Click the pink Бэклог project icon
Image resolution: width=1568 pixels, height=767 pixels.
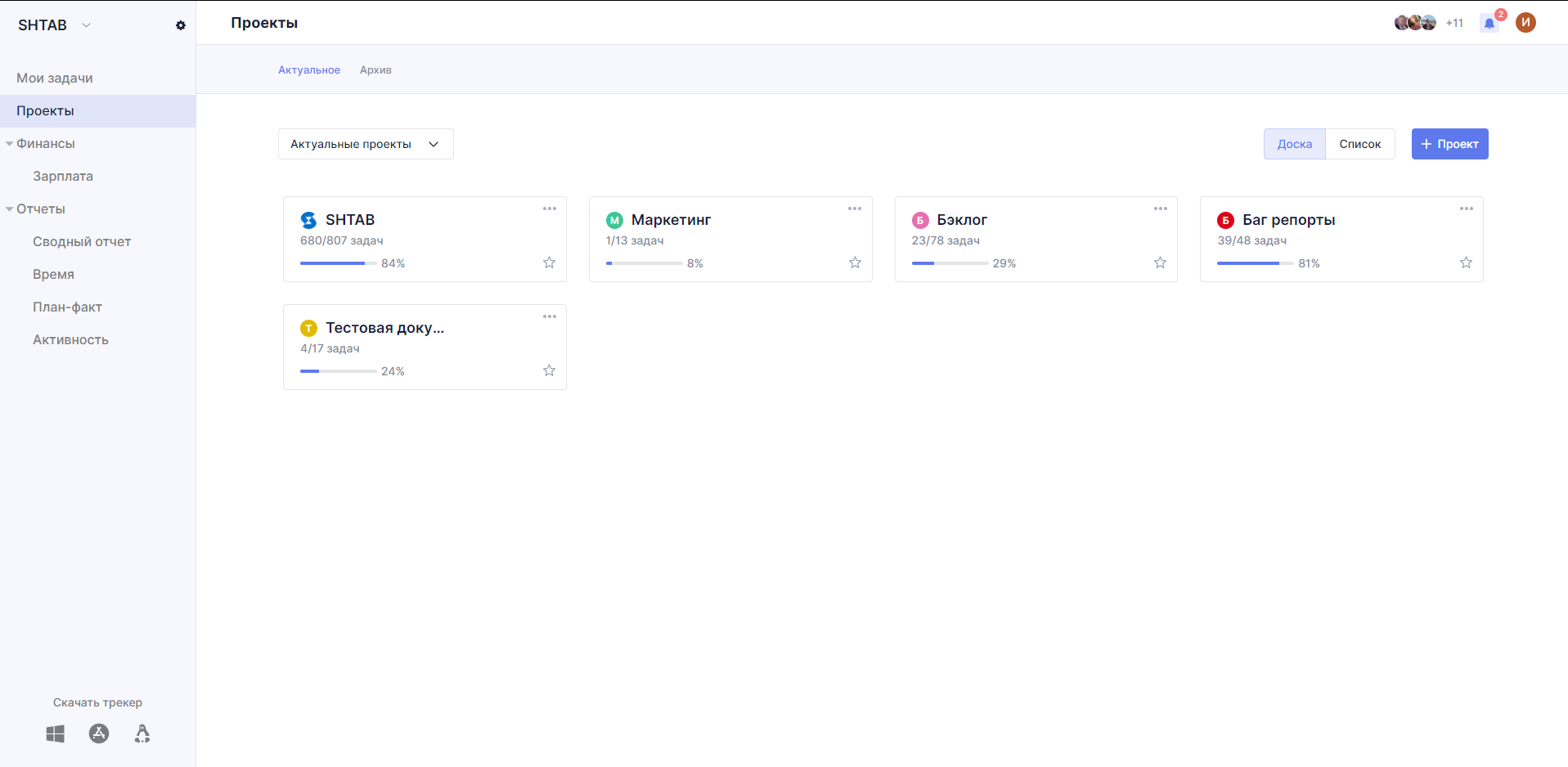(x=920, y=220)
